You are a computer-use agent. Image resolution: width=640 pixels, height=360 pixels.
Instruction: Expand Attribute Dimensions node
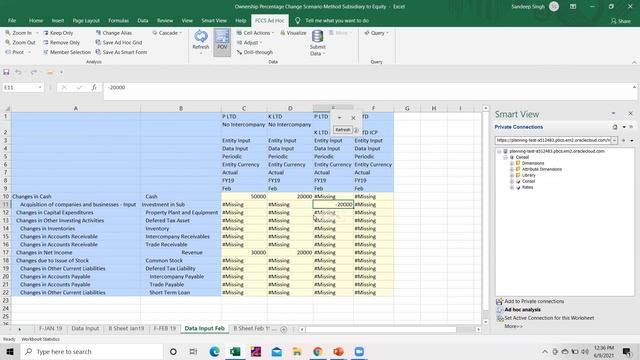[512, 169]
